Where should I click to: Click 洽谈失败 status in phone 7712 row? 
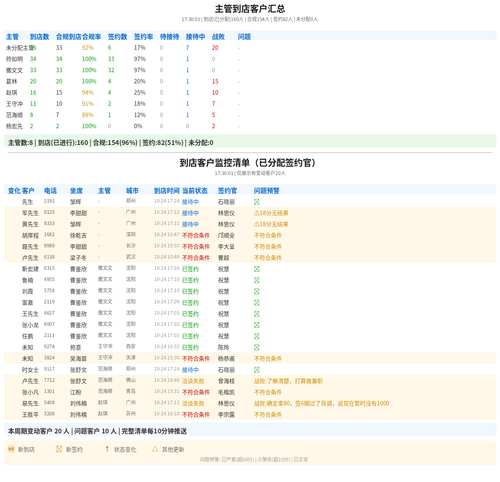point(193,381)
